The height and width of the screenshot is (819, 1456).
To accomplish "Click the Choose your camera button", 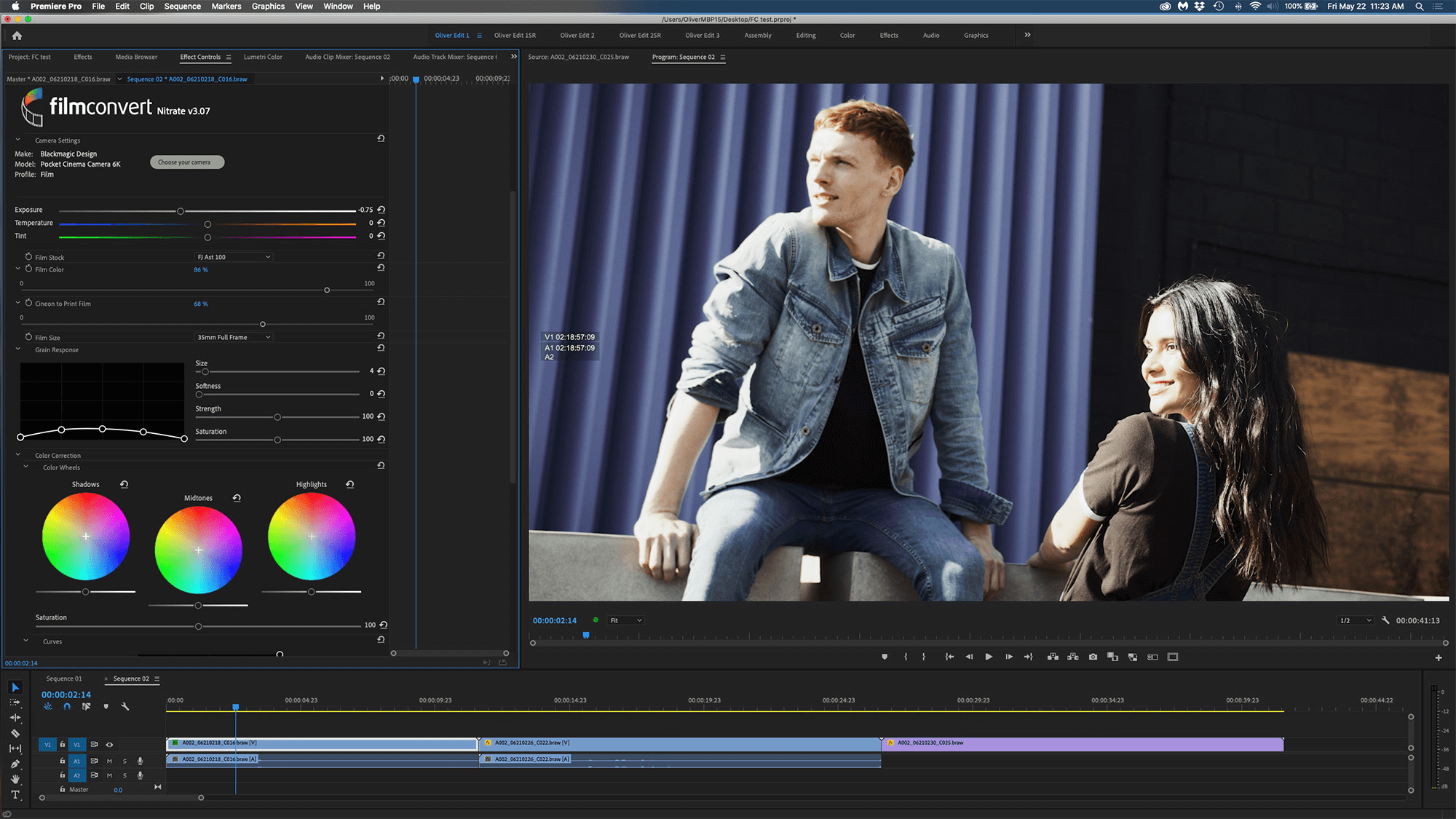I will point(186,162).
